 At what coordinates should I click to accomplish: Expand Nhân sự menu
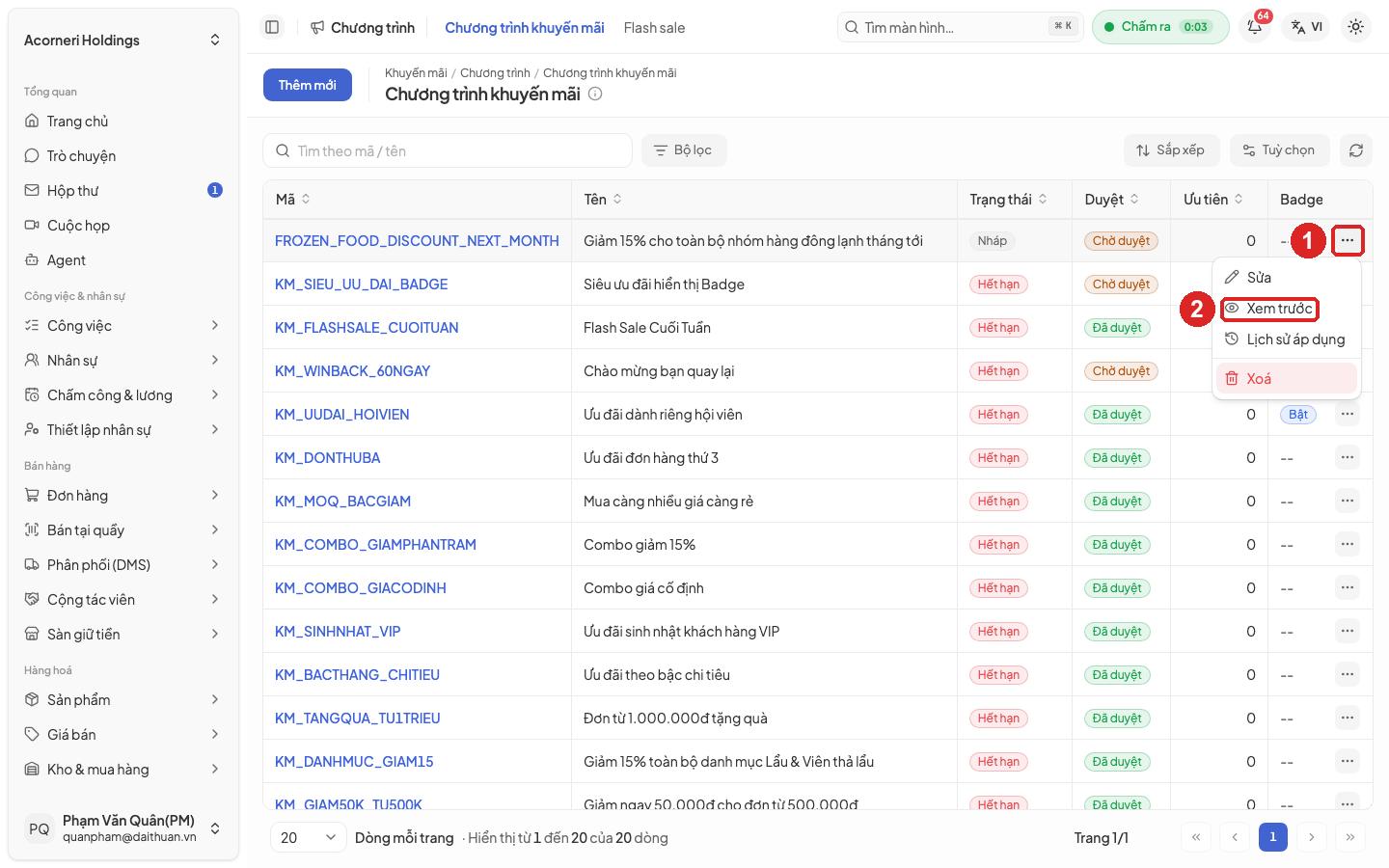pyautogui.click(x=123, y=361)
